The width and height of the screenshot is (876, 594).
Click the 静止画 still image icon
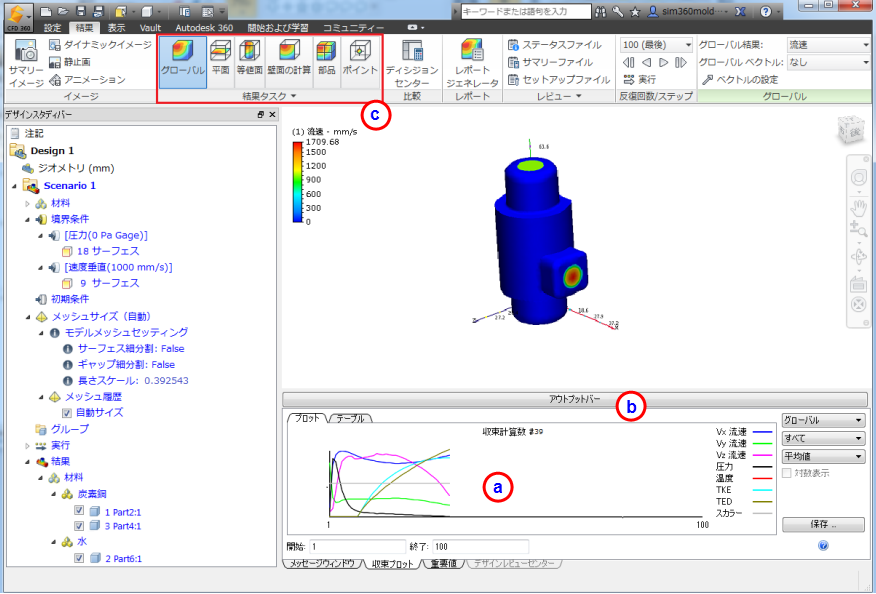click(55, 62)
